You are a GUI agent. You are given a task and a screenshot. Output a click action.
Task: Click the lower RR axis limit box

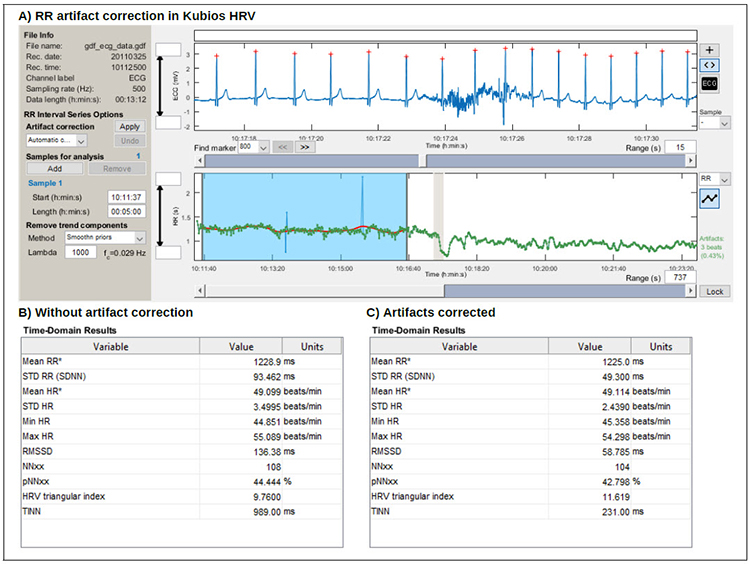[168, 252]
